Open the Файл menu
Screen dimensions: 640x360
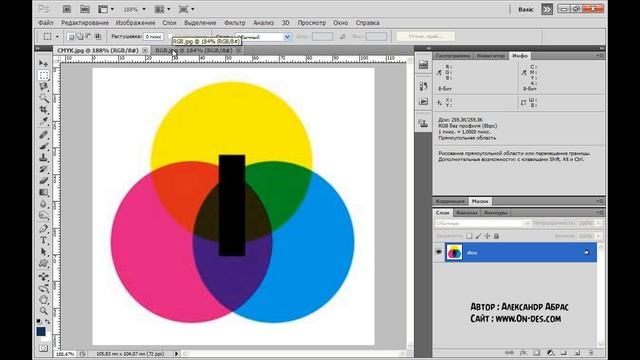click(46, 23)
